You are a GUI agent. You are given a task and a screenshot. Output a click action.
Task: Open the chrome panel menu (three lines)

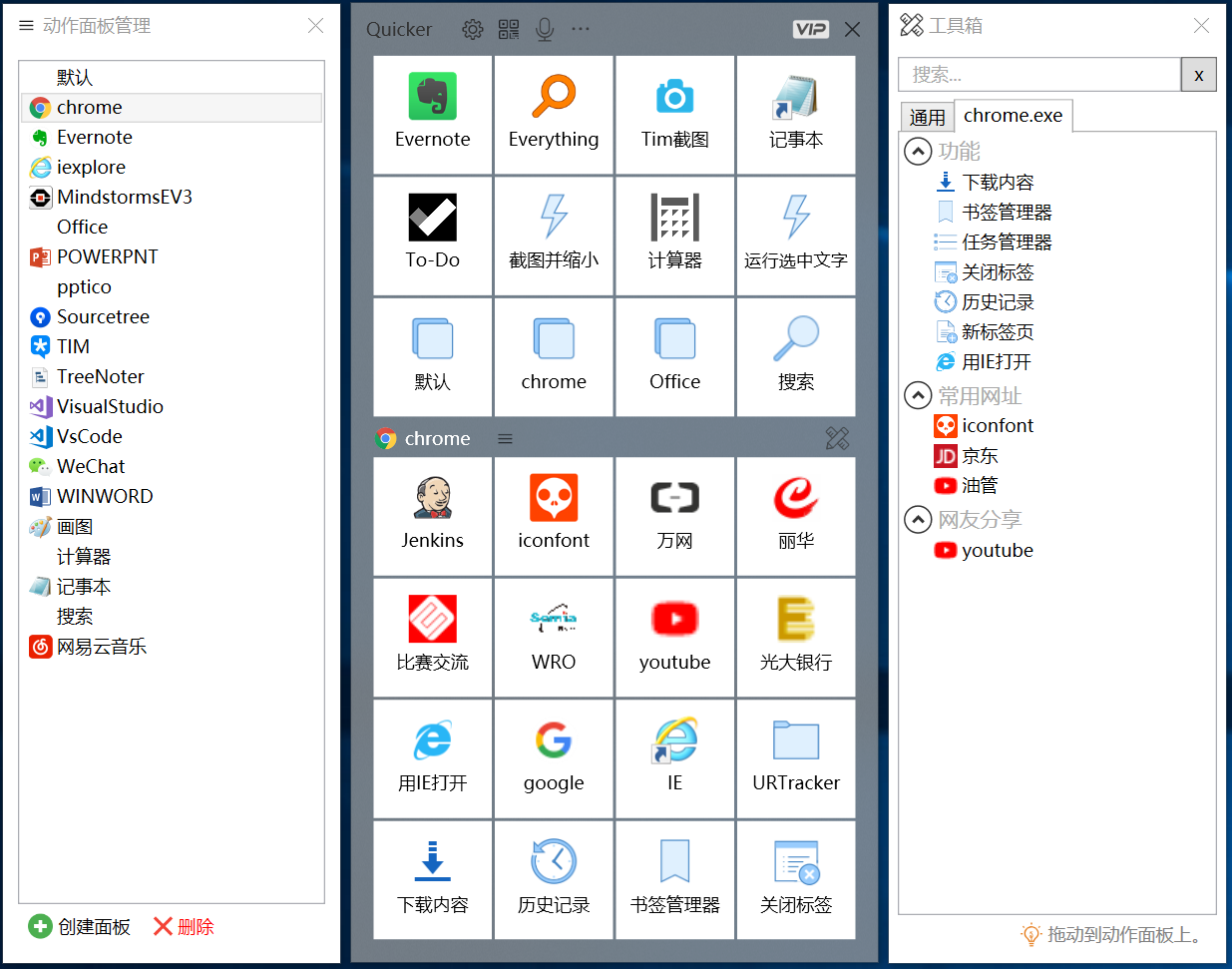tap(506, 439)
